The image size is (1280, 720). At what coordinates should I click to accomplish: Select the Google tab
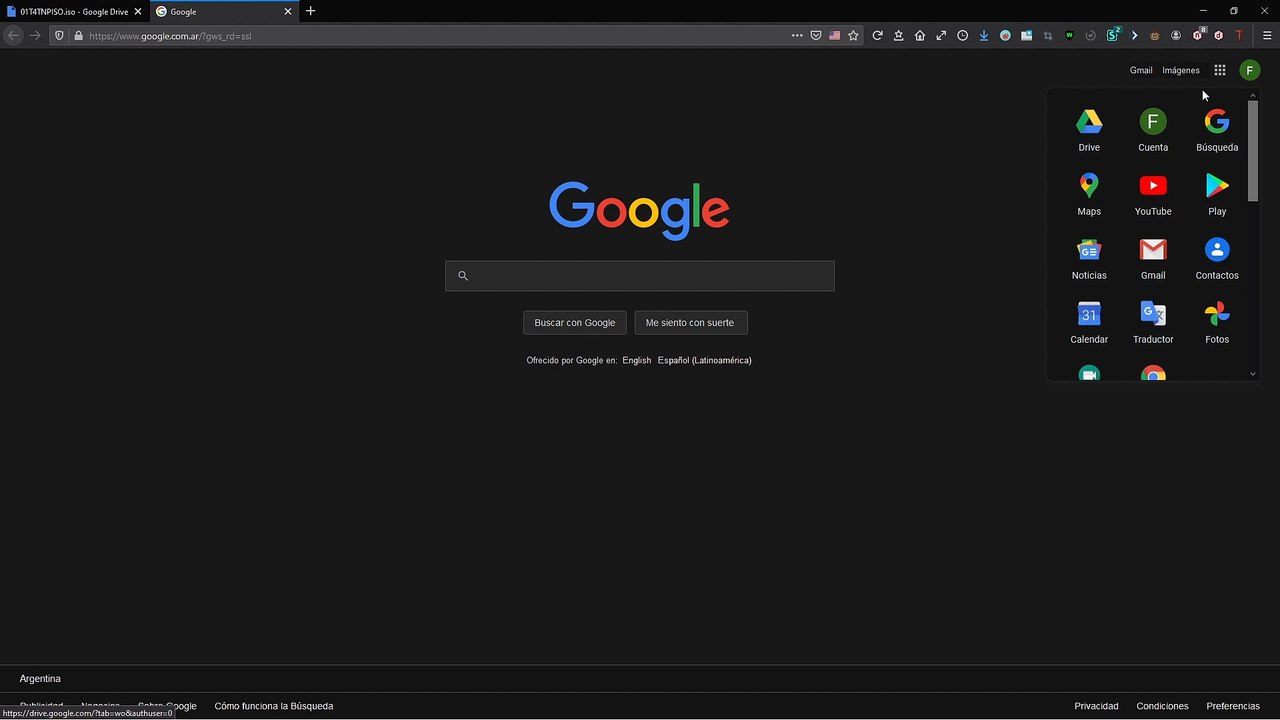[225, 11]
